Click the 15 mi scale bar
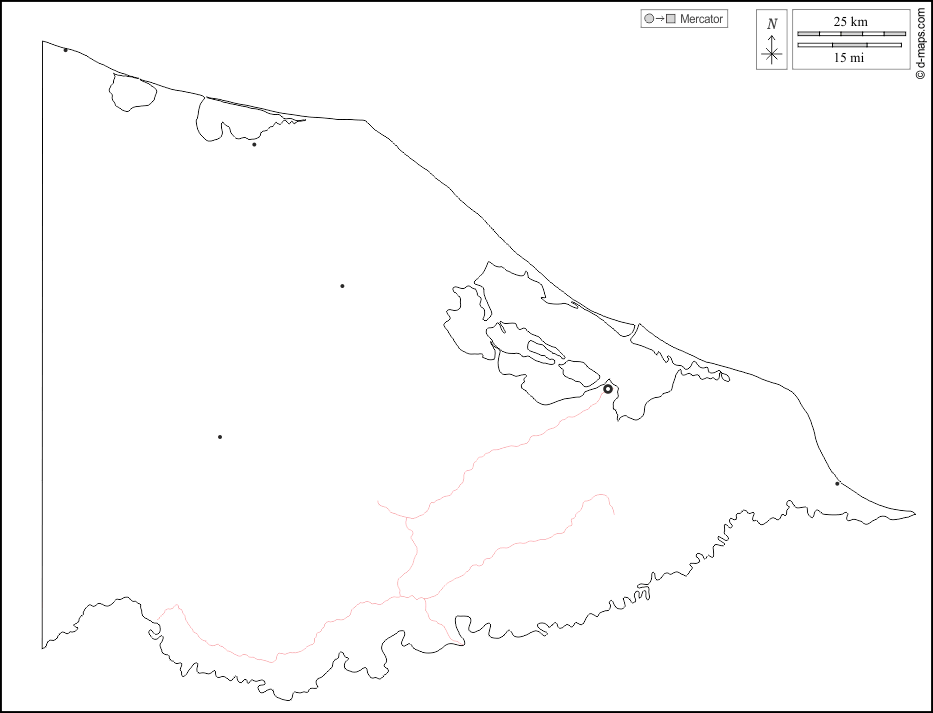 pos(850,45)
